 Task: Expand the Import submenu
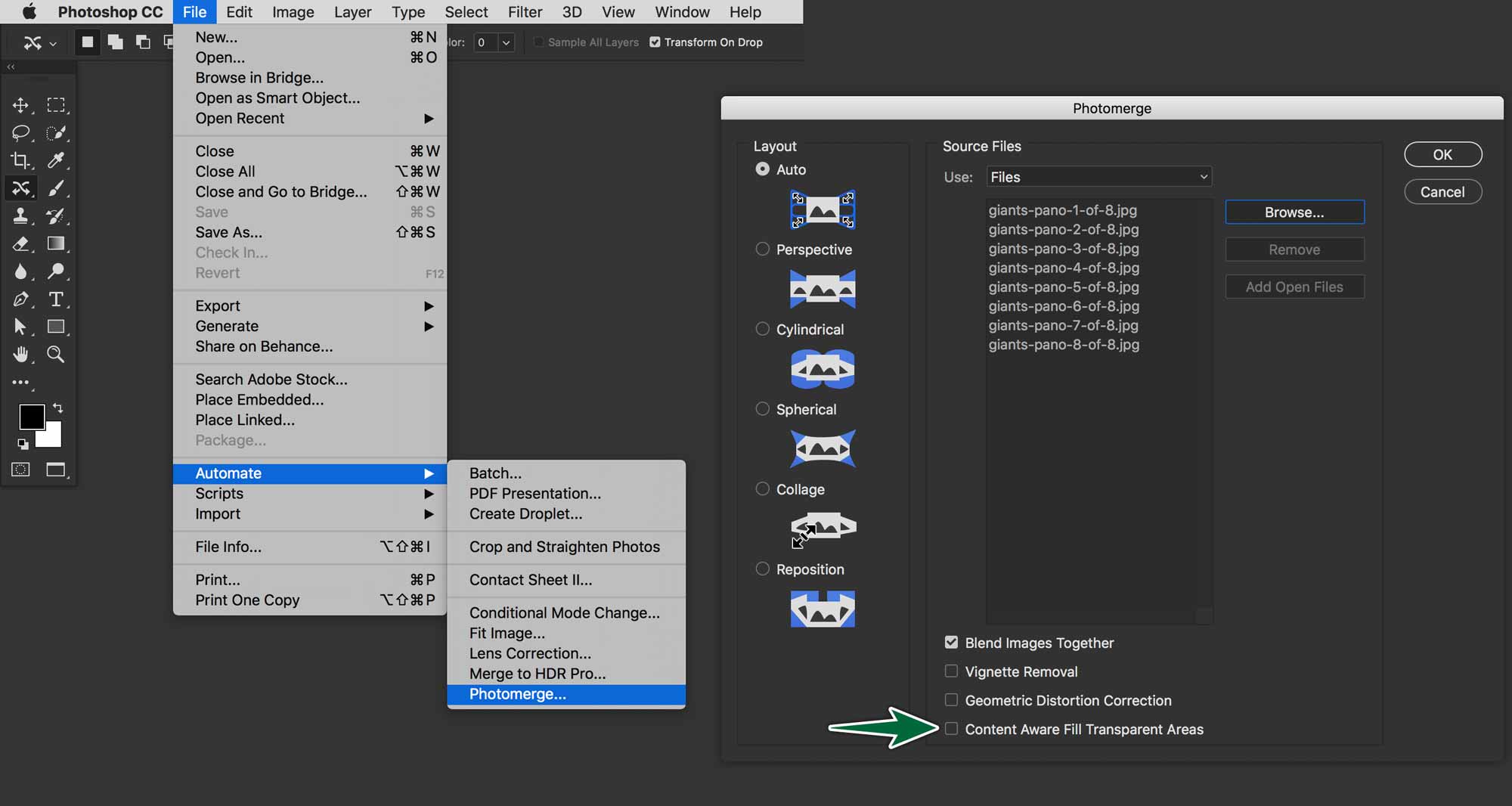(x=310, y=514)
